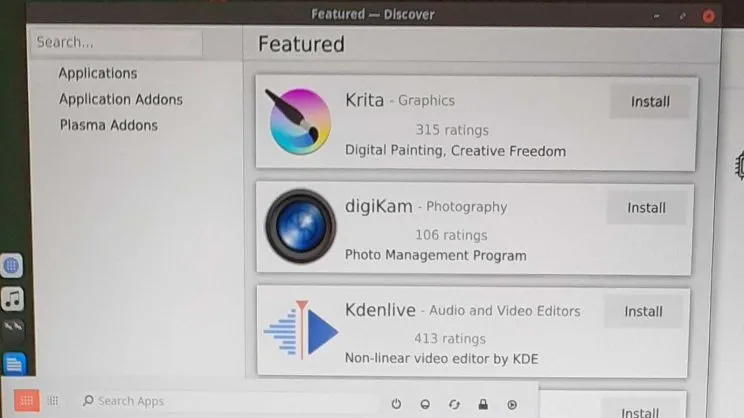Focus the Discover search field
Viewport: 744px width, 418px height.
coord(117,42)
